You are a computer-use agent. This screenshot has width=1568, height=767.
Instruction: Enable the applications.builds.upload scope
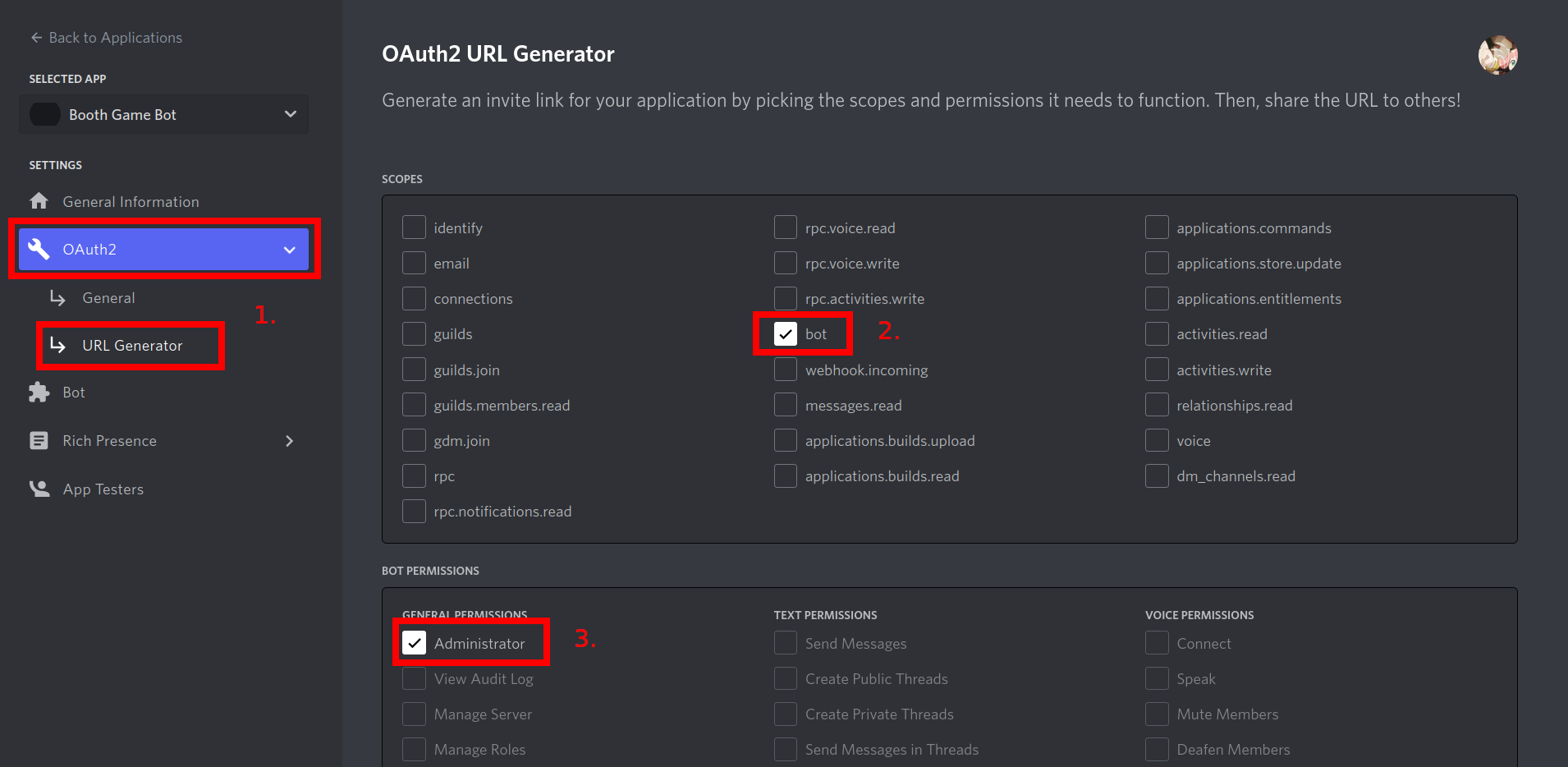pyautogui.click(x=786, y=440)
